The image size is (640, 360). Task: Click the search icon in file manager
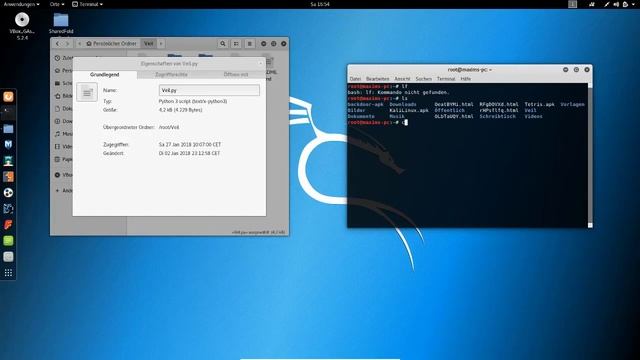222,44
